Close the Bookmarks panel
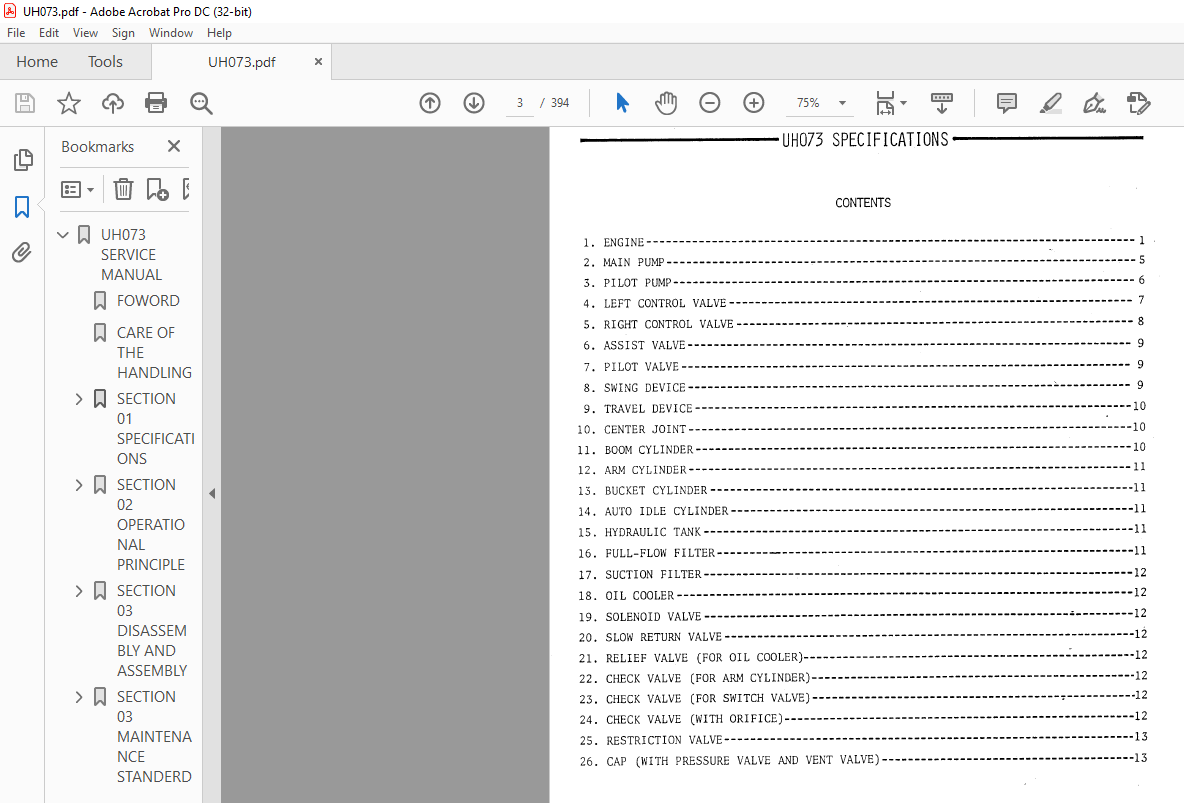1184x803 pixels. click(x=174, y=146)
